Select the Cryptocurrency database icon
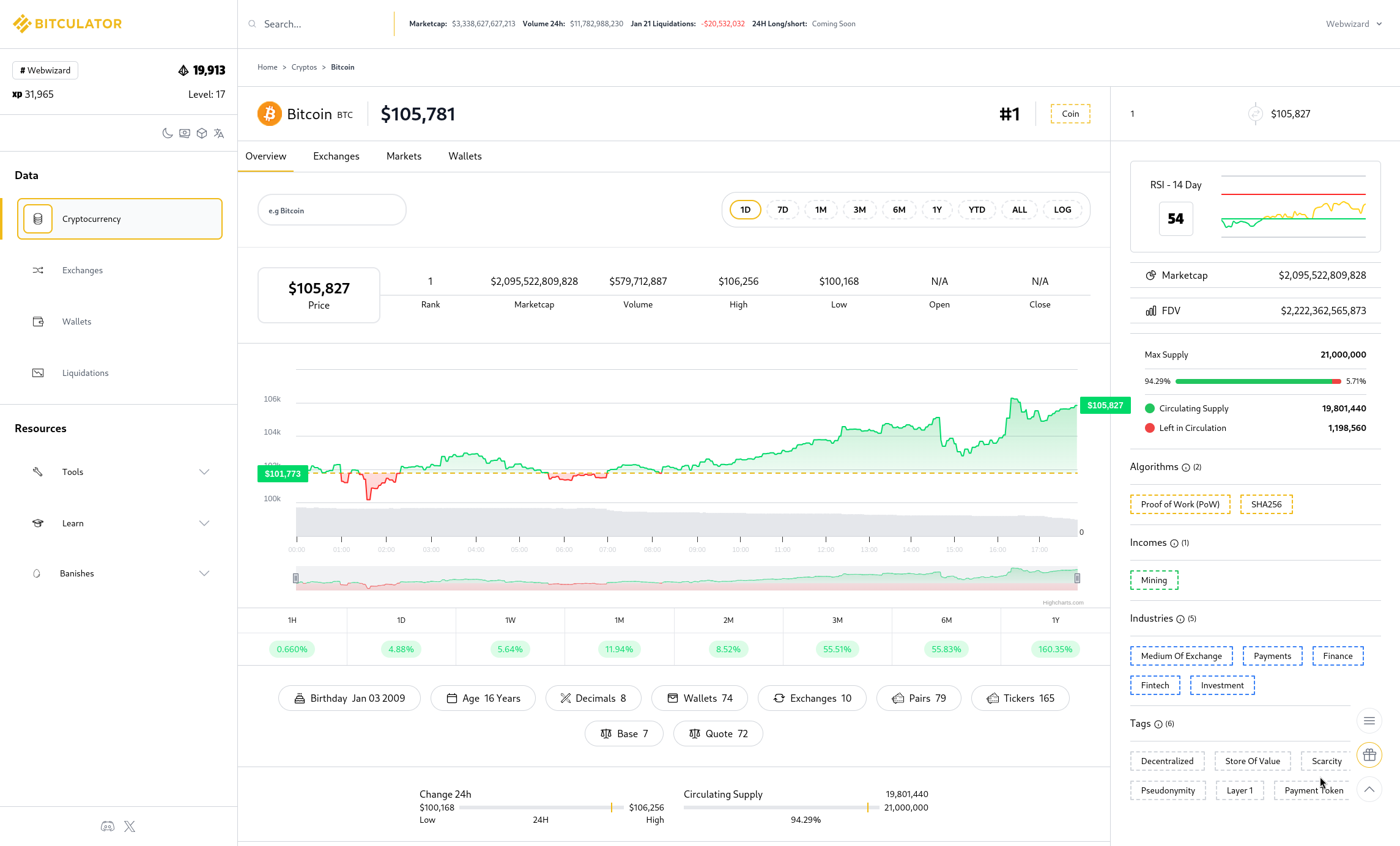The image size is (1400, 846). click(38, 219)
